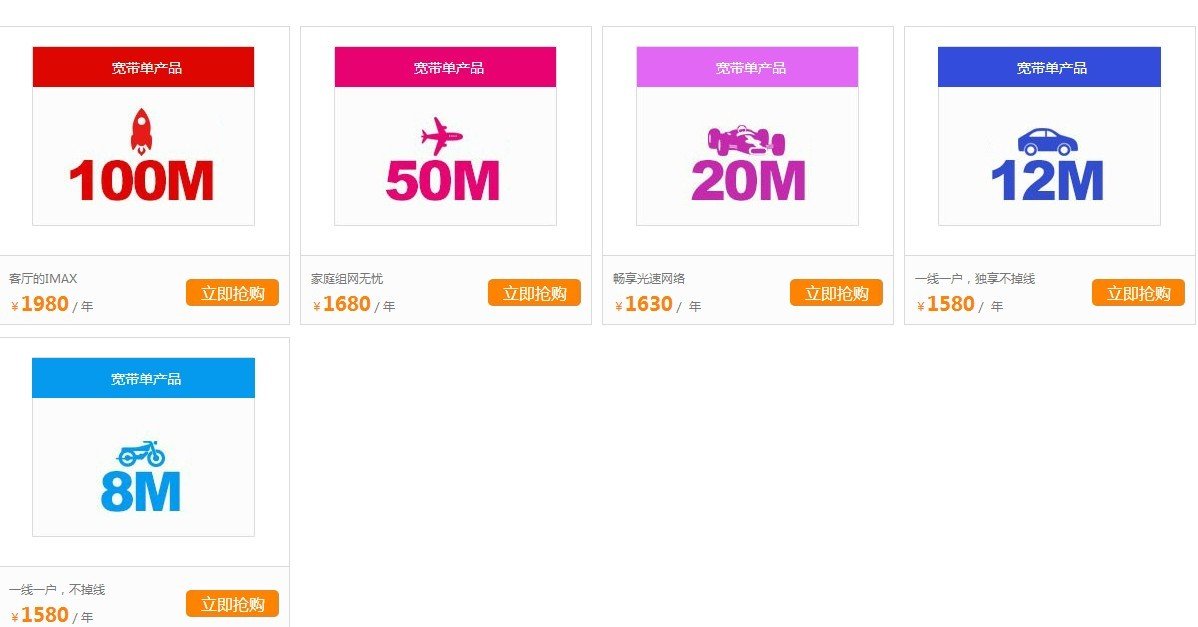Buy the 8M plan with 立即抢购

click(232, 604)
